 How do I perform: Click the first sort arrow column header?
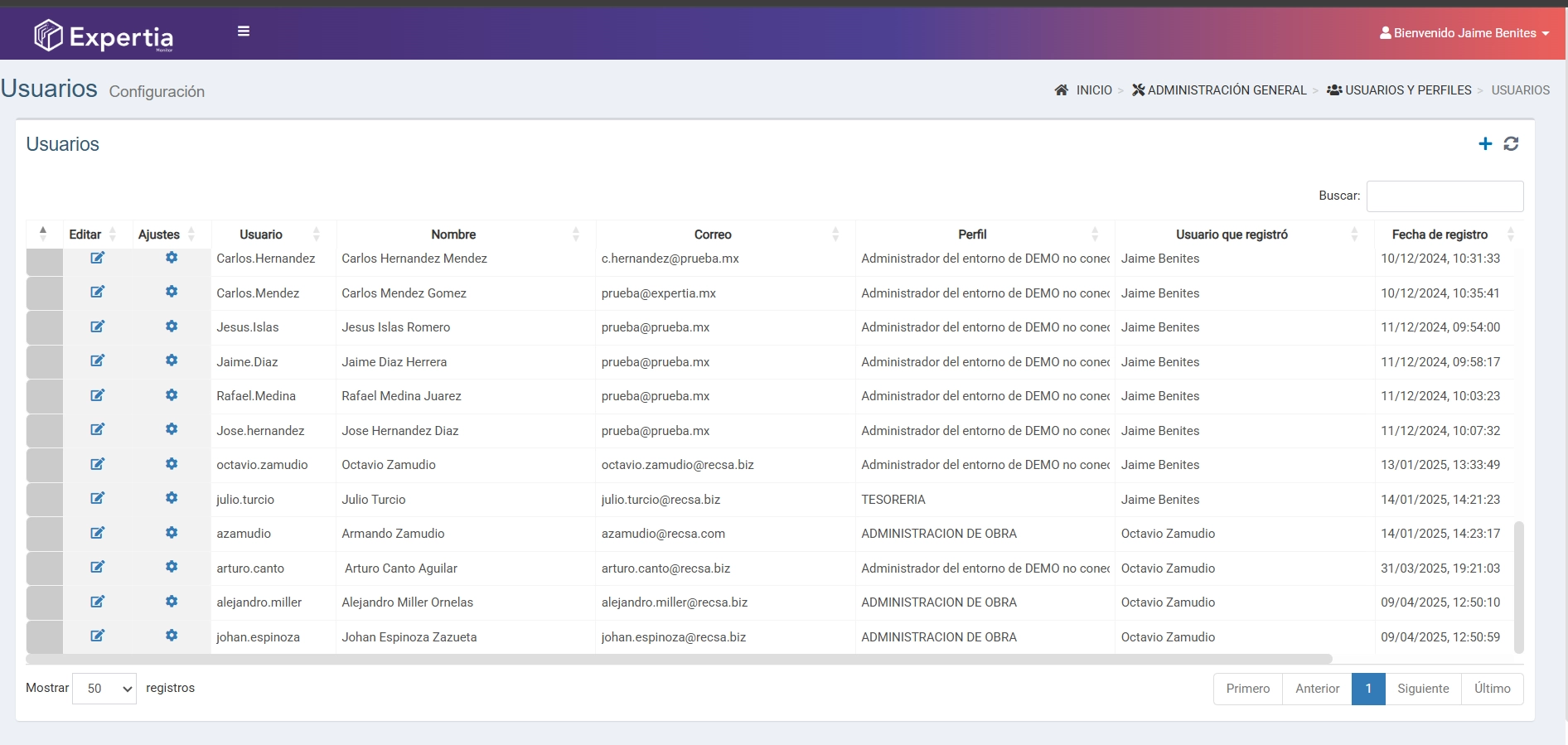44,235
